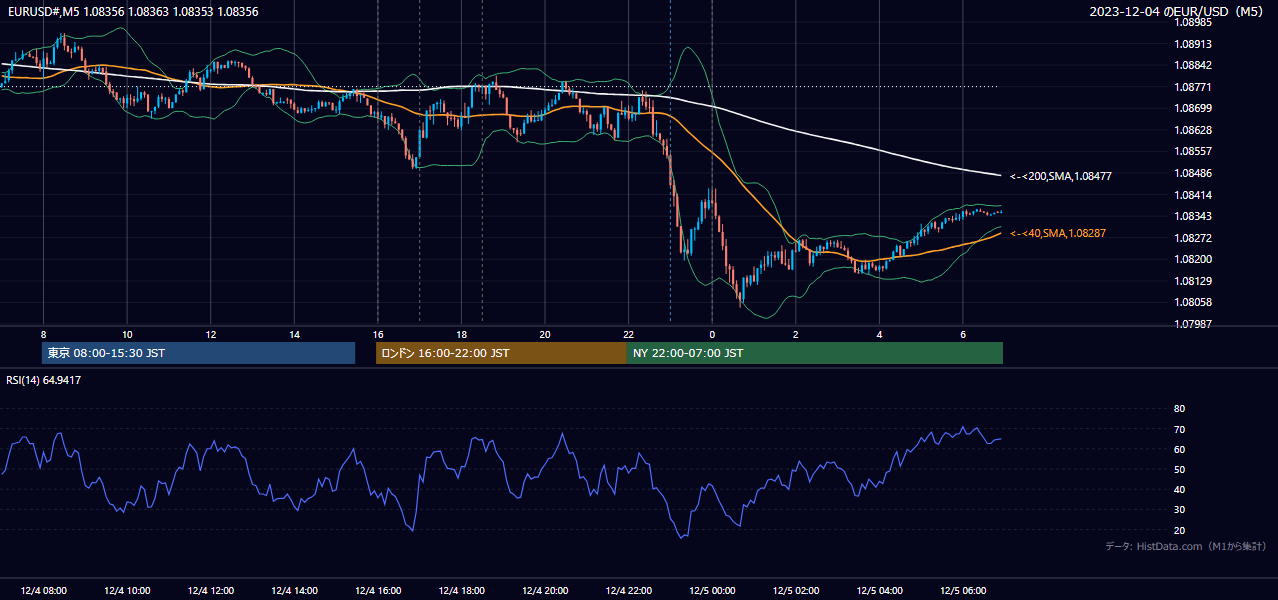This screenshot has width=1278, height=600.
Task: Click hour marker 18 under the price chart
Action: tap(461, 334)
